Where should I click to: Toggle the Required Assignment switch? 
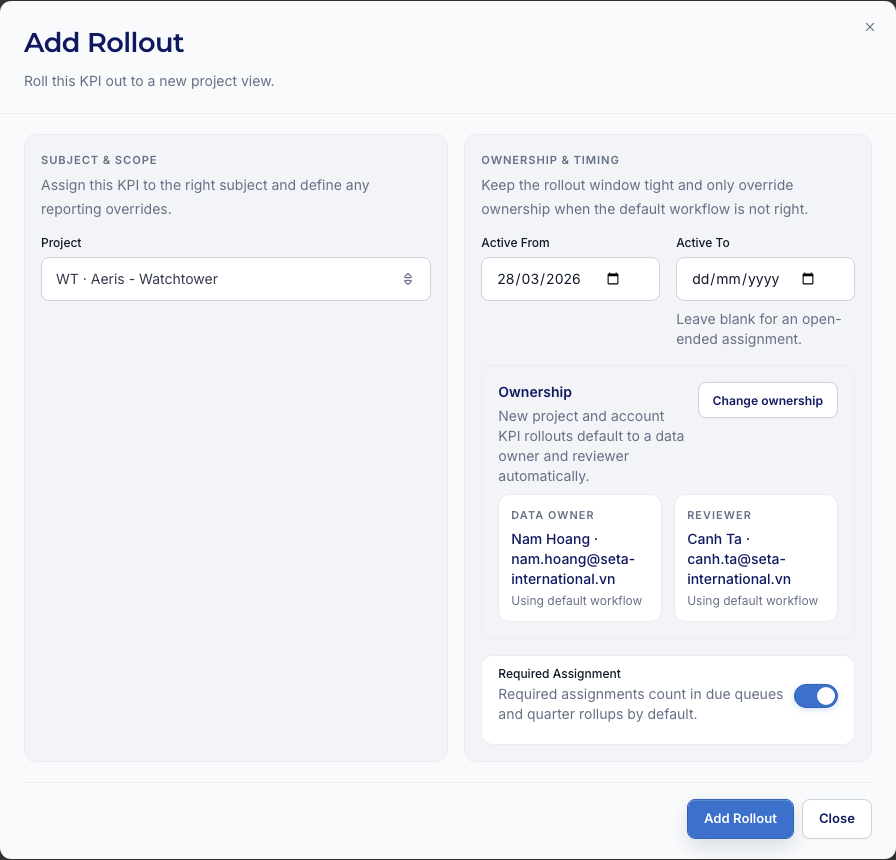tap(815, 696)
